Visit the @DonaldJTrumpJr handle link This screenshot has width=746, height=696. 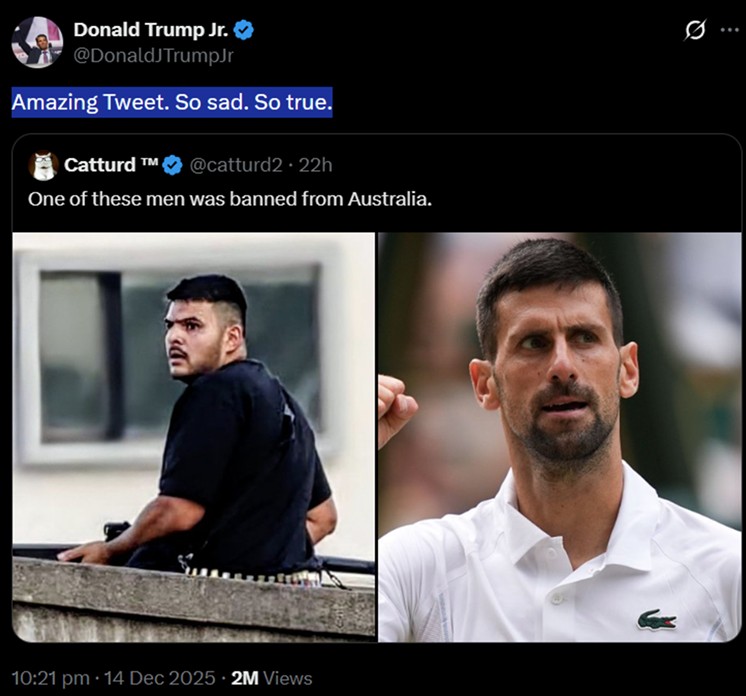[x=153, y=56]
